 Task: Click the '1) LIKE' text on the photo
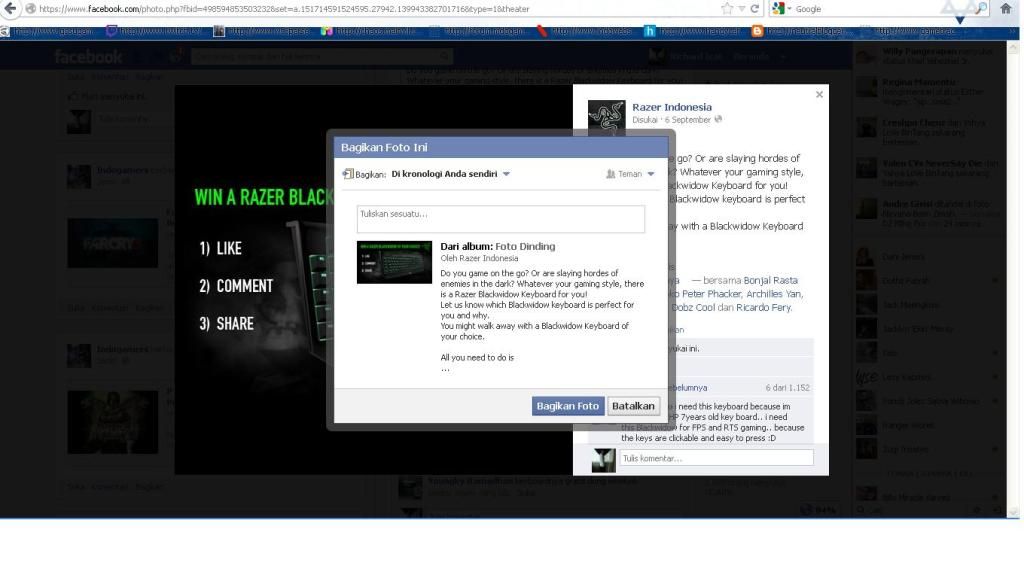(x=221, y=248)
